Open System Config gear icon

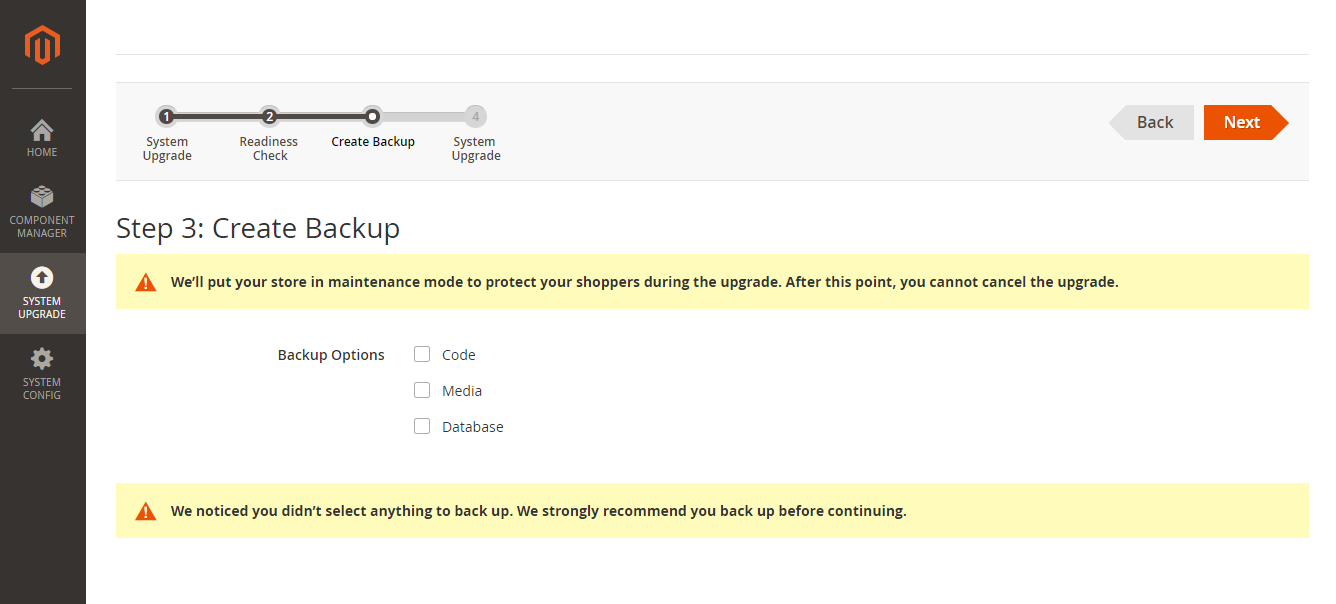(42, 359)
